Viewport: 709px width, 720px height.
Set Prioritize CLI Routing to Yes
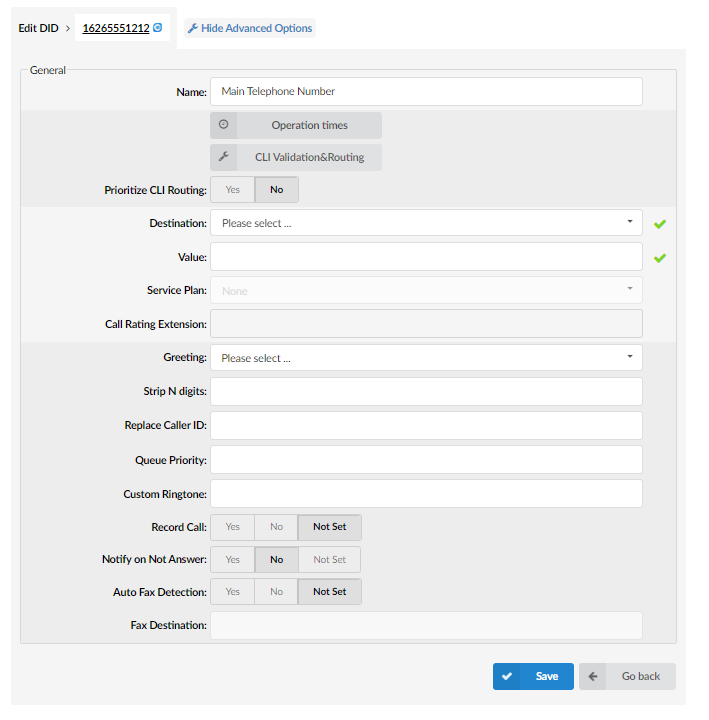pyautogui.click(x=232, y=190)
